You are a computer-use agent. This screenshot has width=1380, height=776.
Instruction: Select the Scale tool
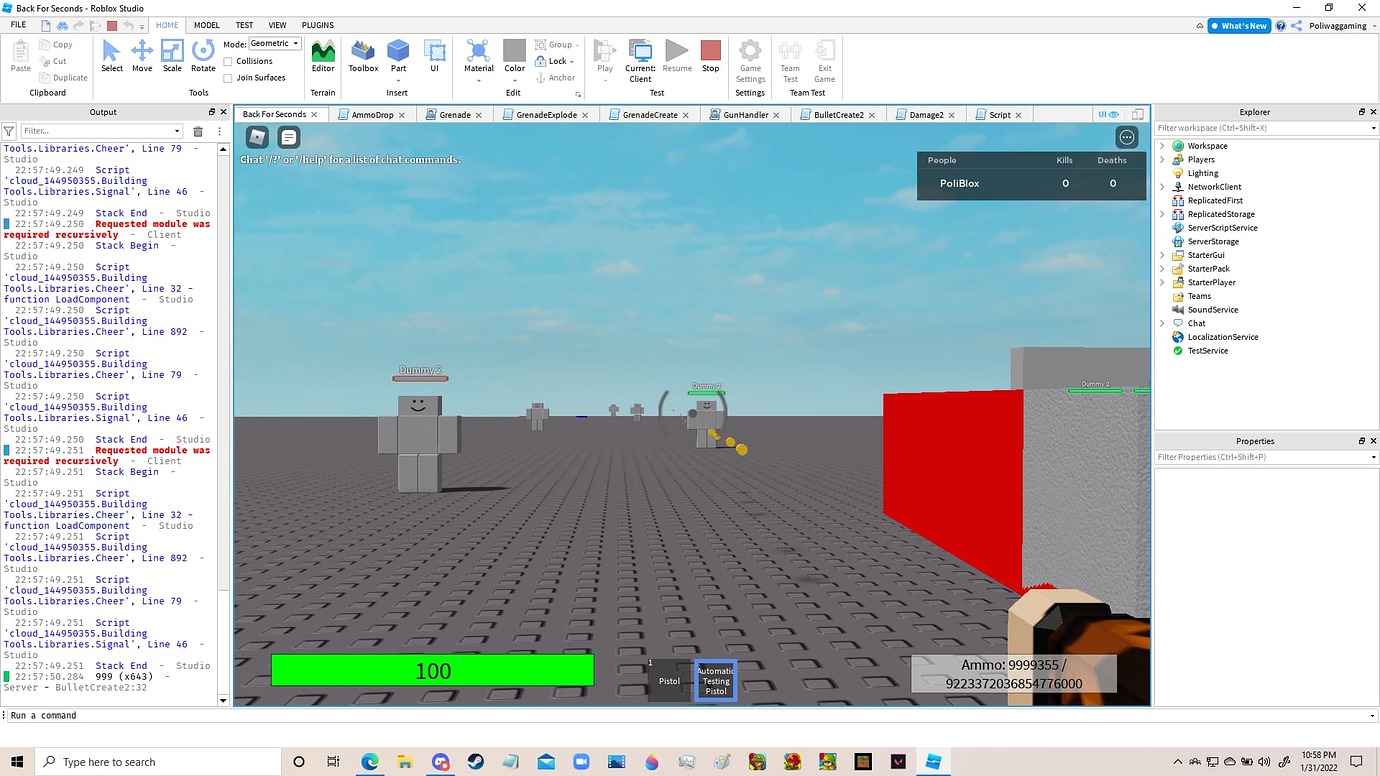[x=172, y=56]
